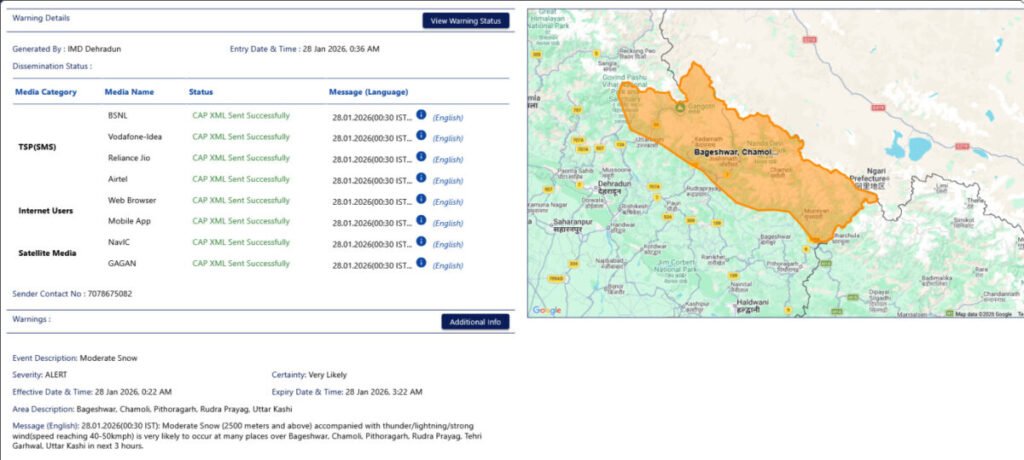This screenshot has width=1024, height=460.
Task: Click the Status column header
Action: coord(200,92)
